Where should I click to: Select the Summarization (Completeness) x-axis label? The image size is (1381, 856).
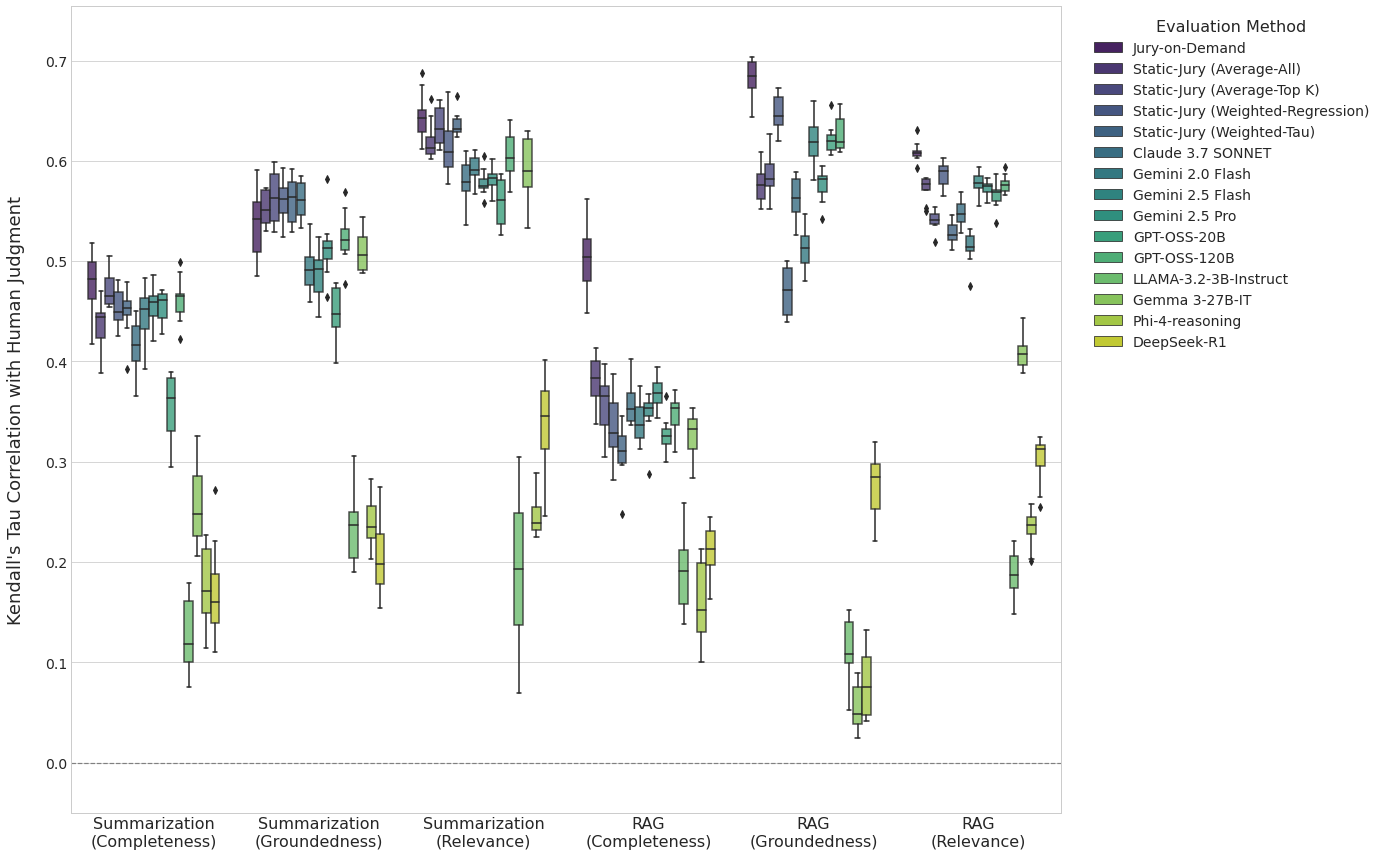click(x=153, y=833)
